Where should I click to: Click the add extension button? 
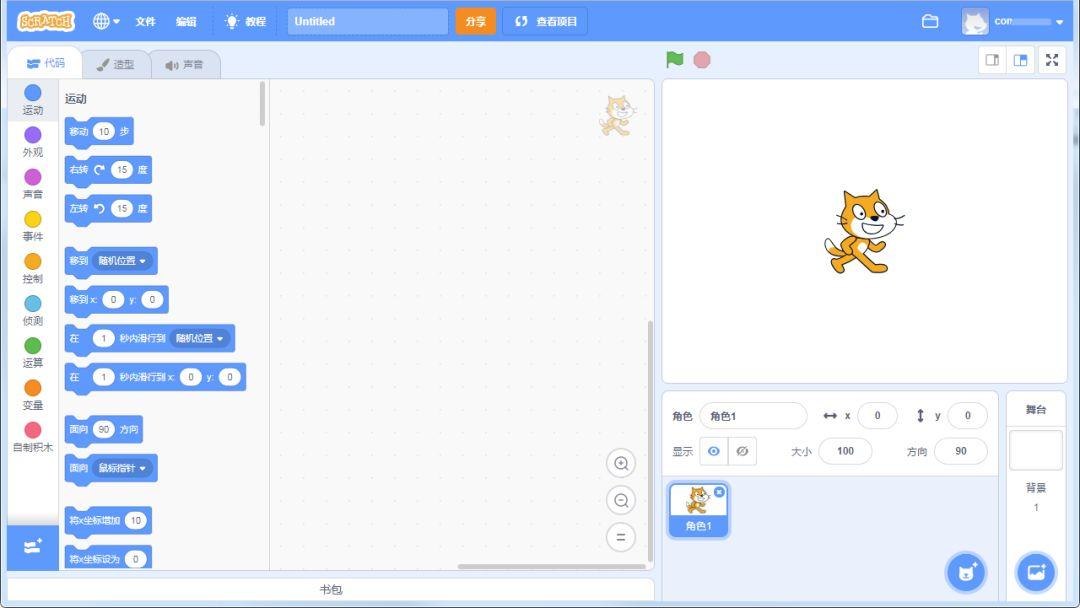[32, 547]
